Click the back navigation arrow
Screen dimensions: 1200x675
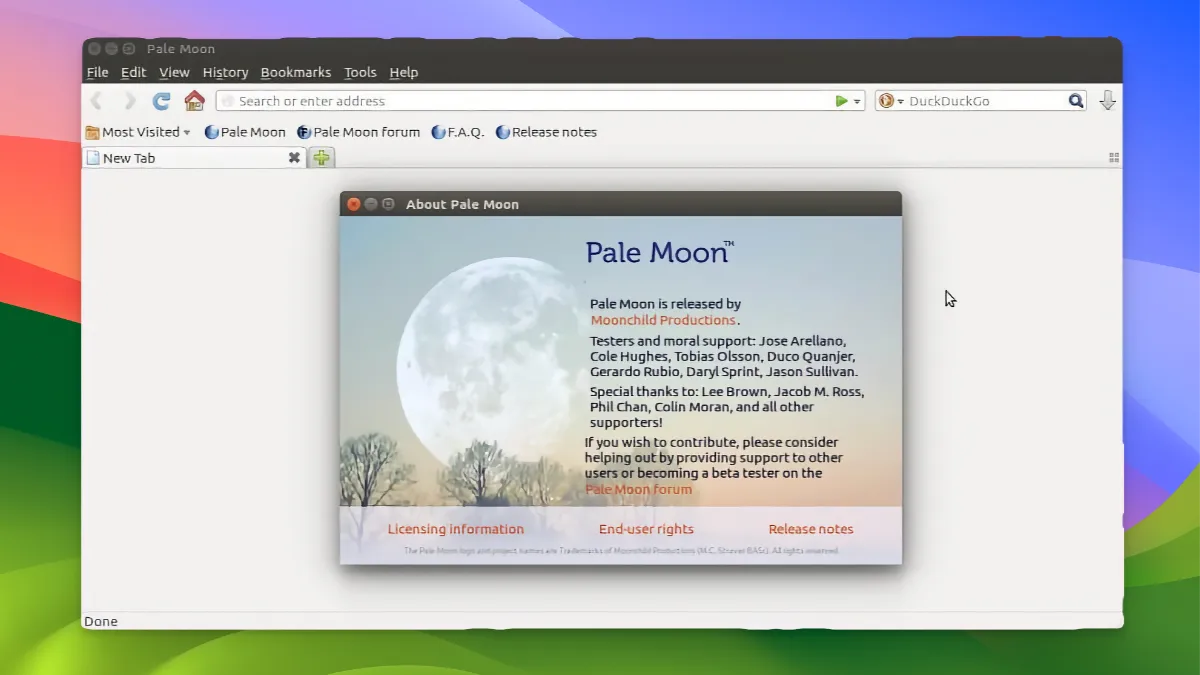pyautogui.click(x=96, y=100)
